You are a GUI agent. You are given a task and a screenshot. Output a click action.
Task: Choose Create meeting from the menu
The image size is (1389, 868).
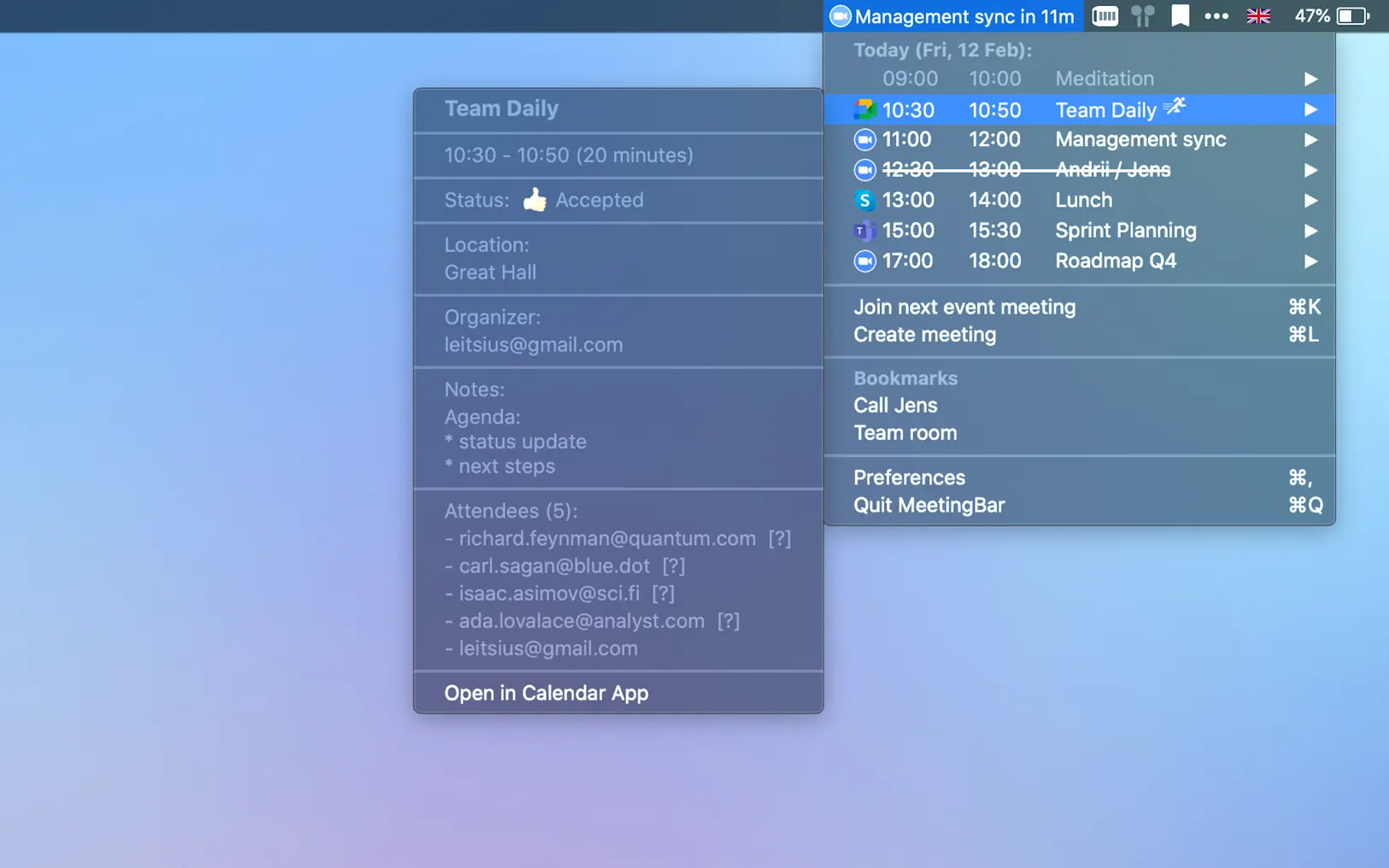pyautogui.click(x=924, y=334)
